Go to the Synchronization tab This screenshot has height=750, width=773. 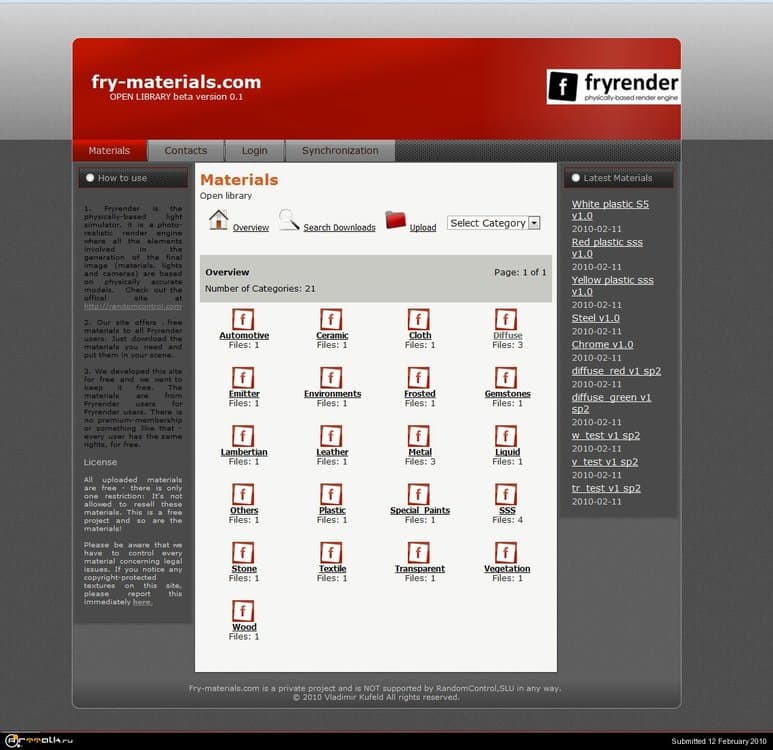tap(340, 151)
